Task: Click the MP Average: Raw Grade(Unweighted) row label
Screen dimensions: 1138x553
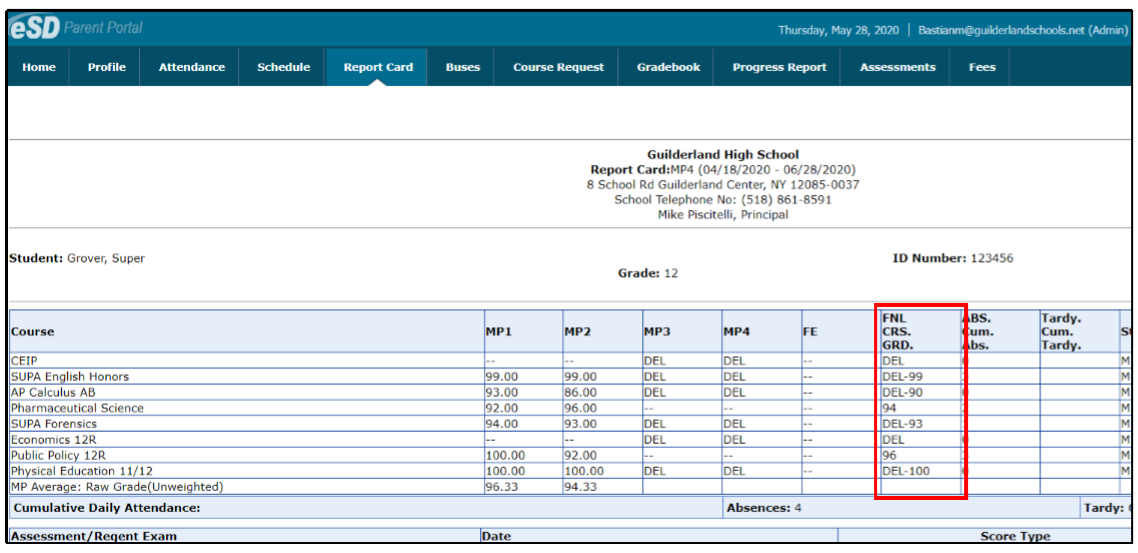Action: pyautogui.click(x=116, y=486)
